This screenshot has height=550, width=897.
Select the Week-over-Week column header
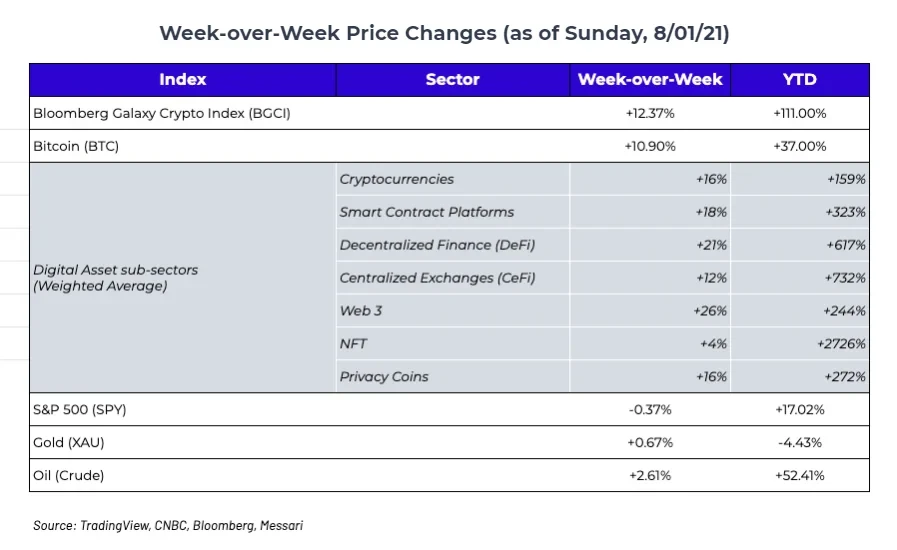[650, 80]
